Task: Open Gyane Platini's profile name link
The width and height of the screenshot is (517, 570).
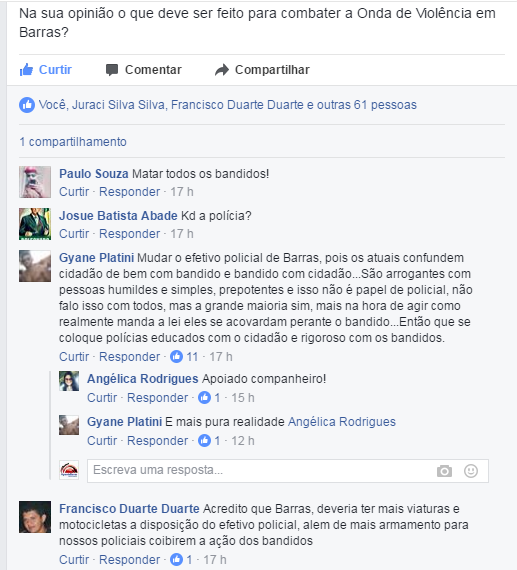Action: [97, 258]
